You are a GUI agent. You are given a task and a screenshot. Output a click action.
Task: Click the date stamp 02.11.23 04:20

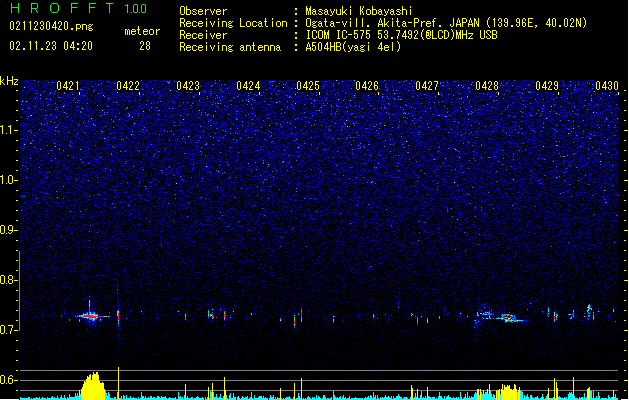(x=51, y=46)
